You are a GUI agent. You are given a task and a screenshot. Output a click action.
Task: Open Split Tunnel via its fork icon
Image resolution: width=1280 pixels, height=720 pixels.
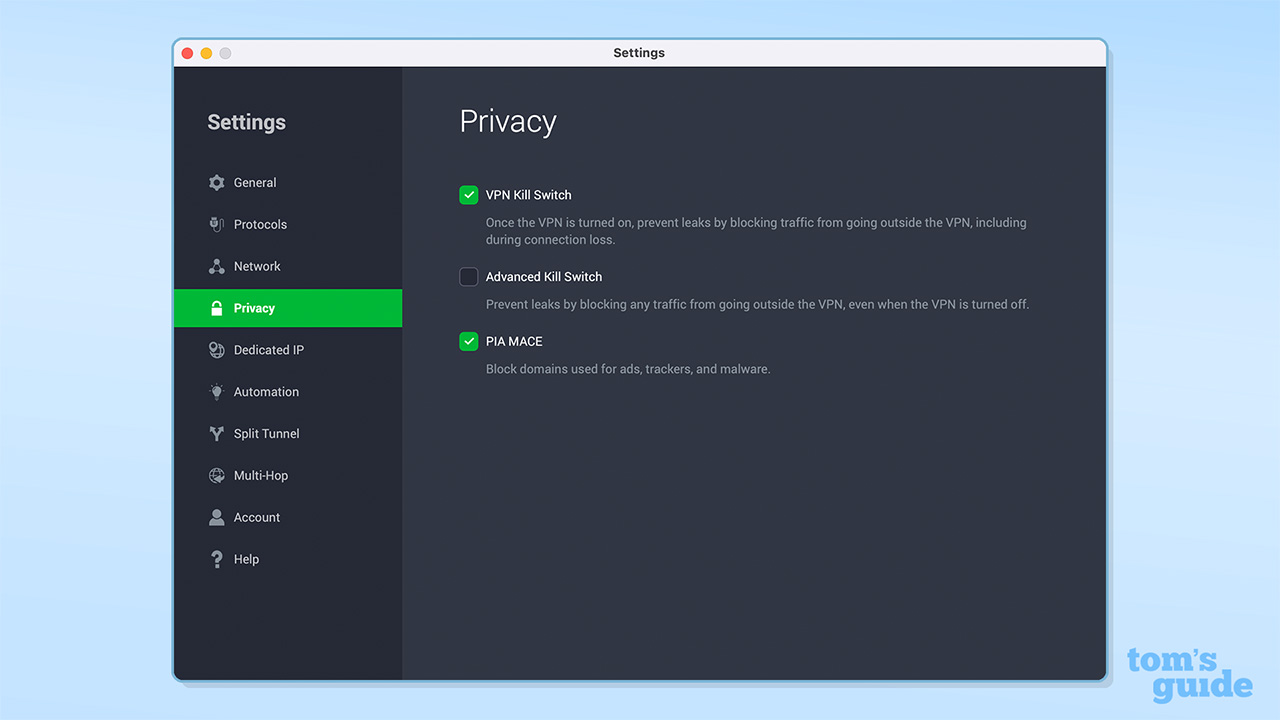pyautogui.click(x=216, y=433)
